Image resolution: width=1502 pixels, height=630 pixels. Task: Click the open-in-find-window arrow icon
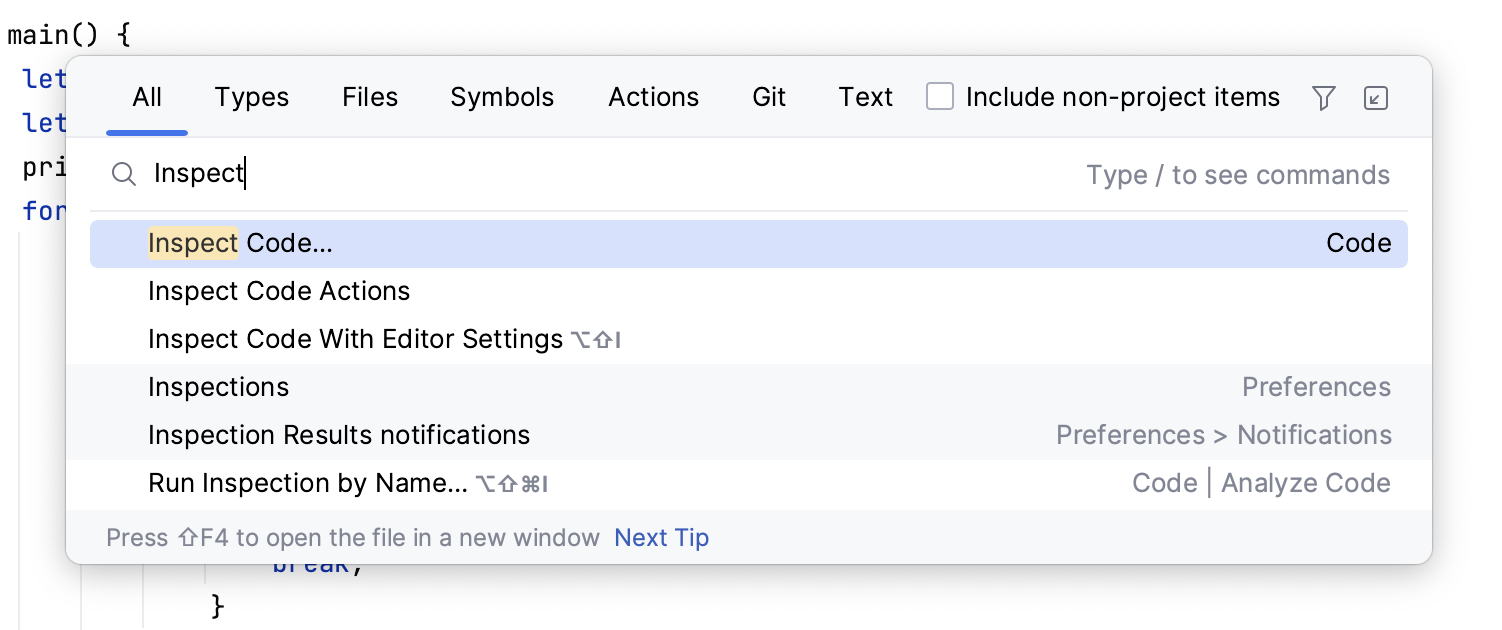[1376, 97]
